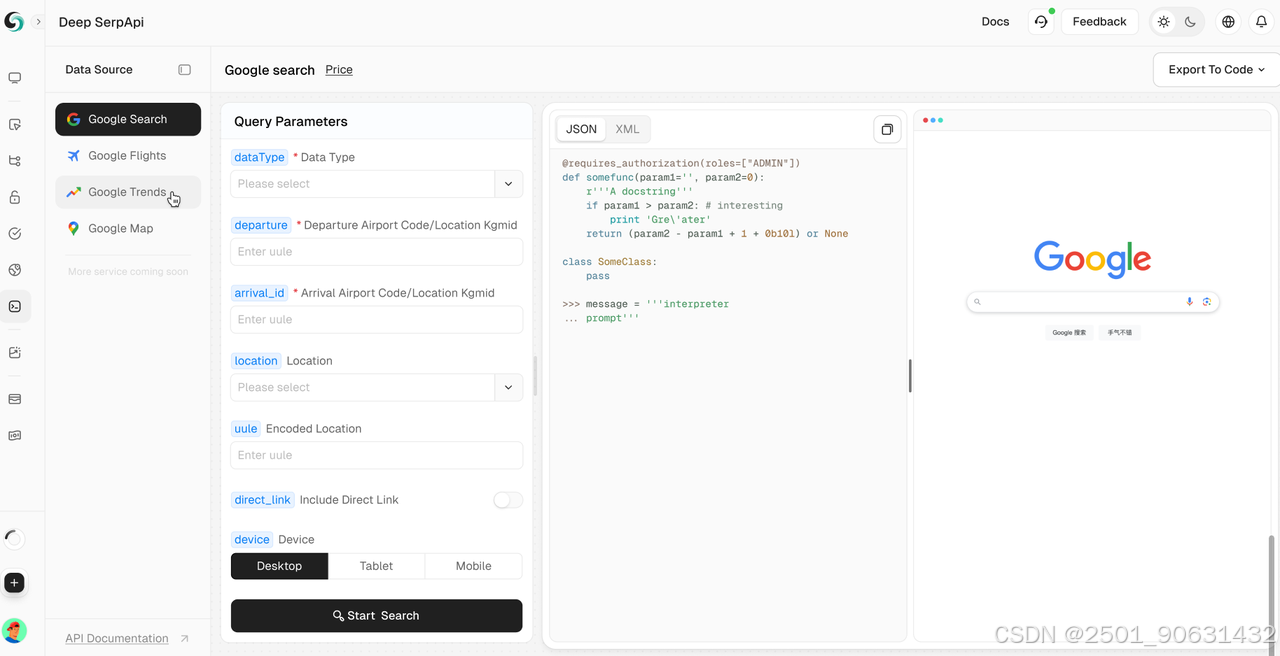Switch to light theme sun icon
1280x656 pixels.
point(1164,22)
